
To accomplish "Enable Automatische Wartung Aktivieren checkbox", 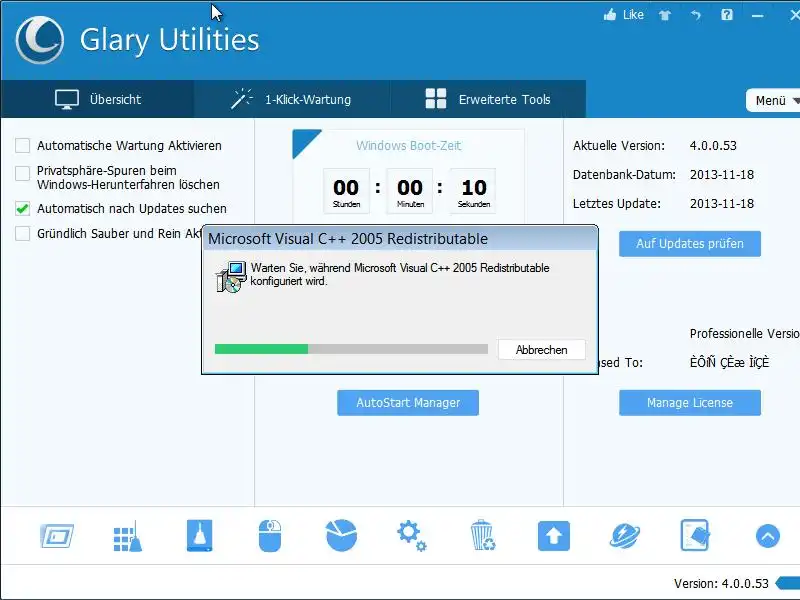I will pos(22,145).
